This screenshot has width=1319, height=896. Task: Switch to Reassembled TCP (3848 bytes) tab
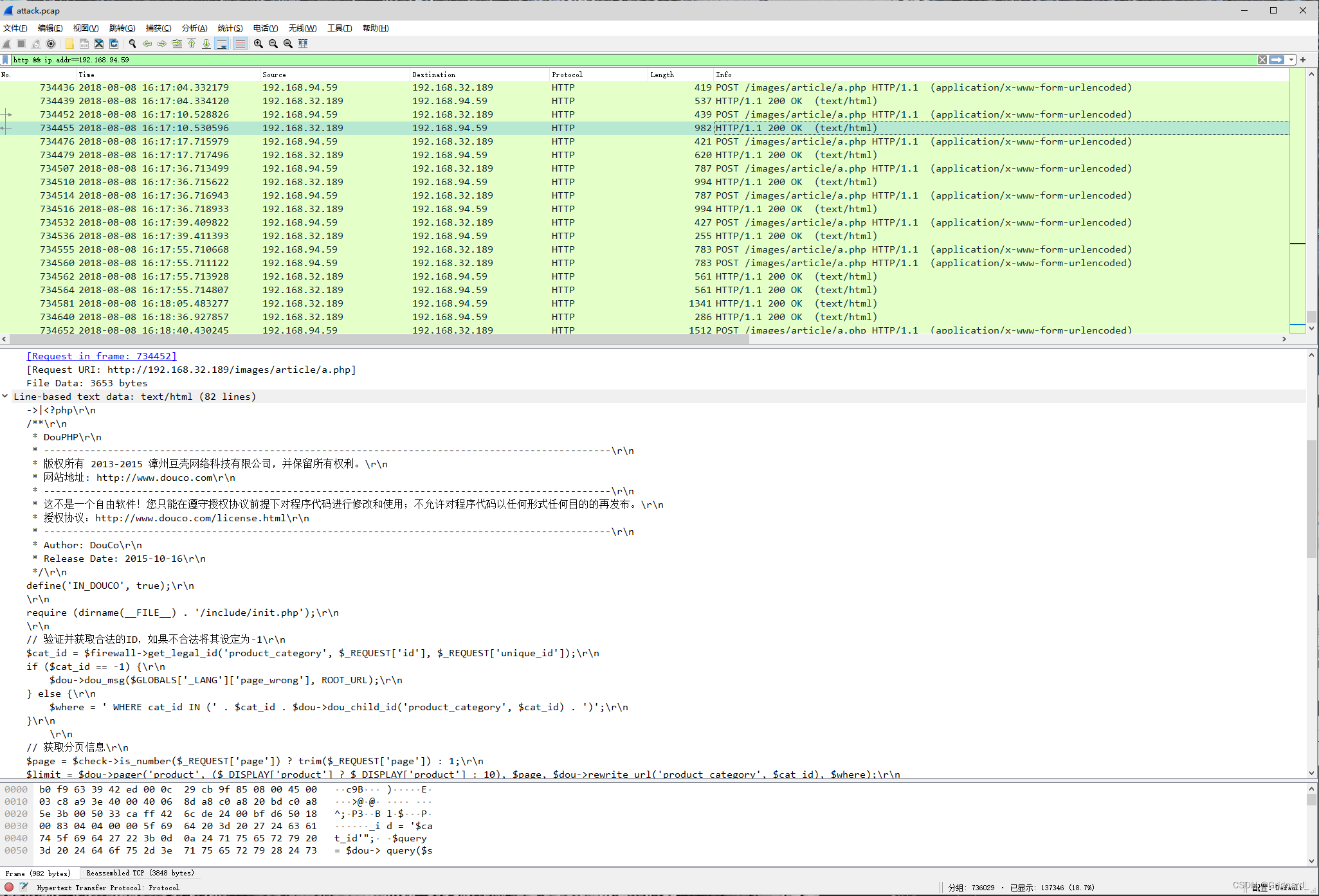tap(140, 874)
